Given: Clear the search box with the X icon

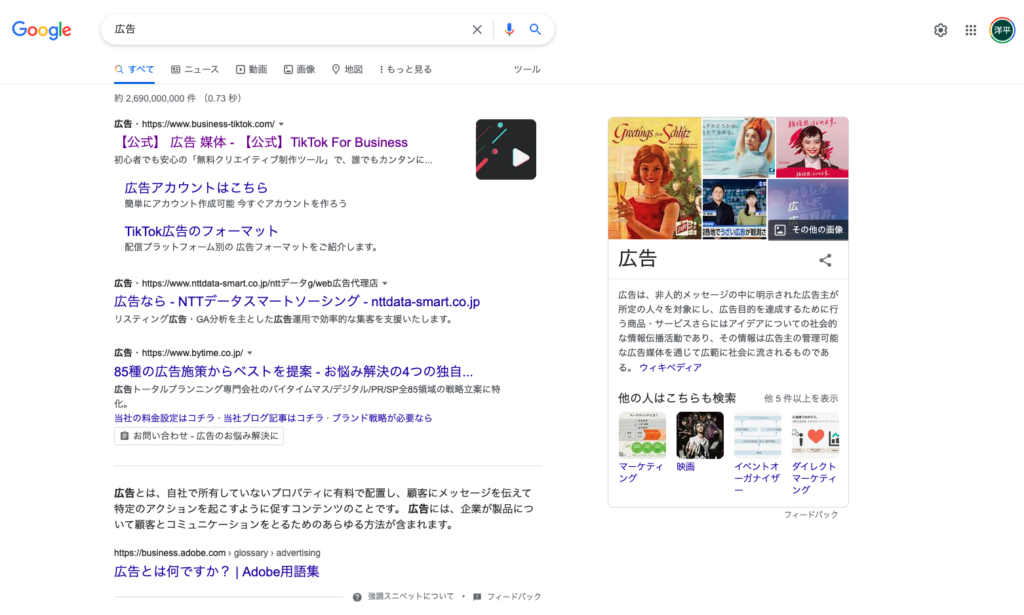Looking at the screenshot, I should coord(477,30).
